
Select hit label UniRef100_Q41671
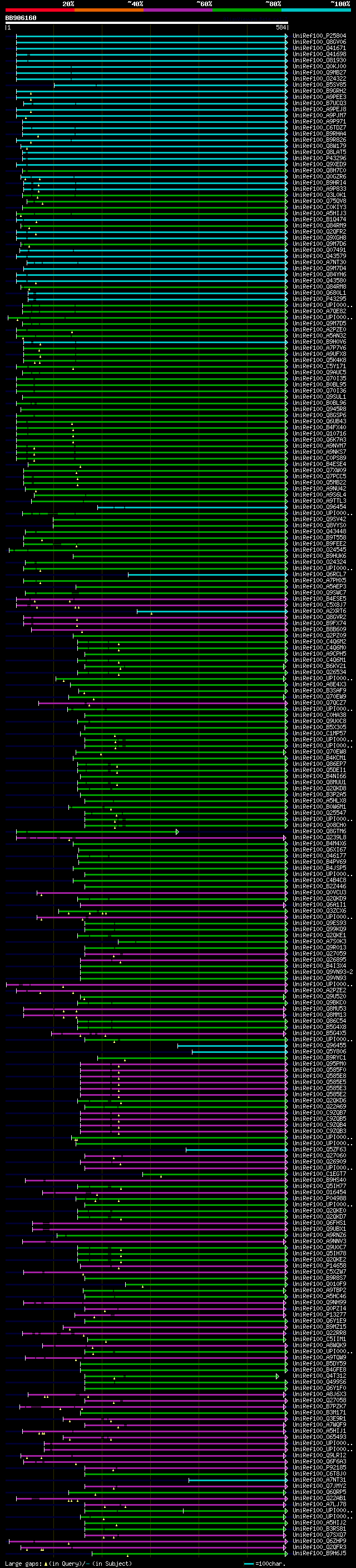click(x=319, y=48)
